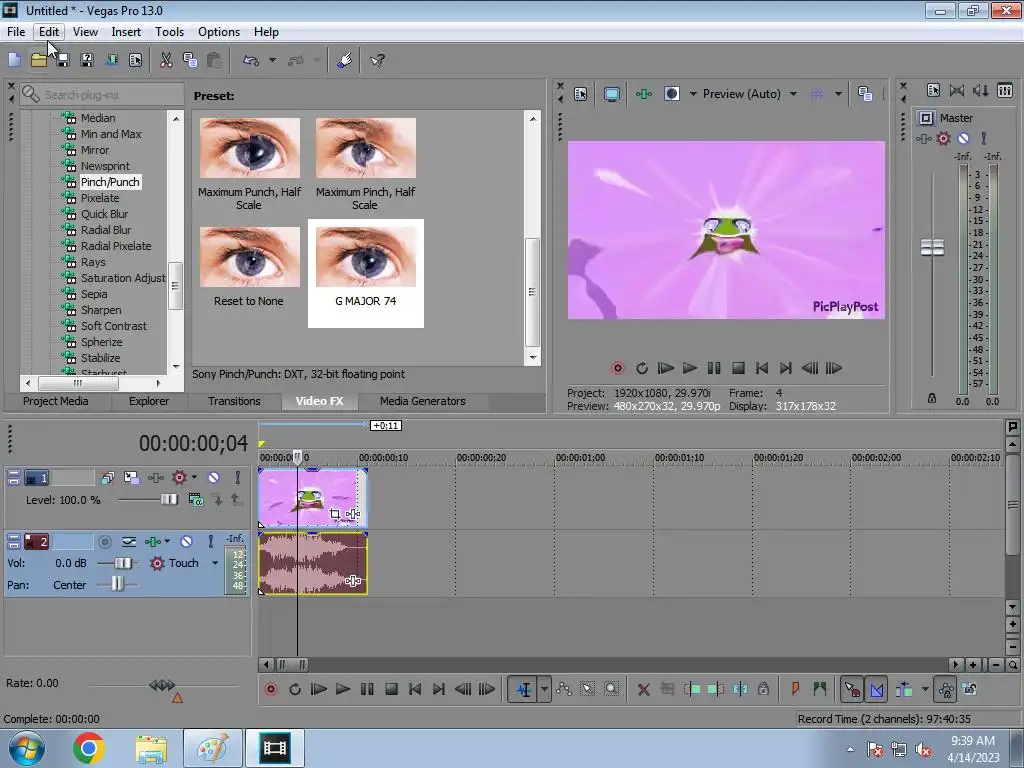
Task: Click the Insert Region icon
Action: [x=819, y=689]
